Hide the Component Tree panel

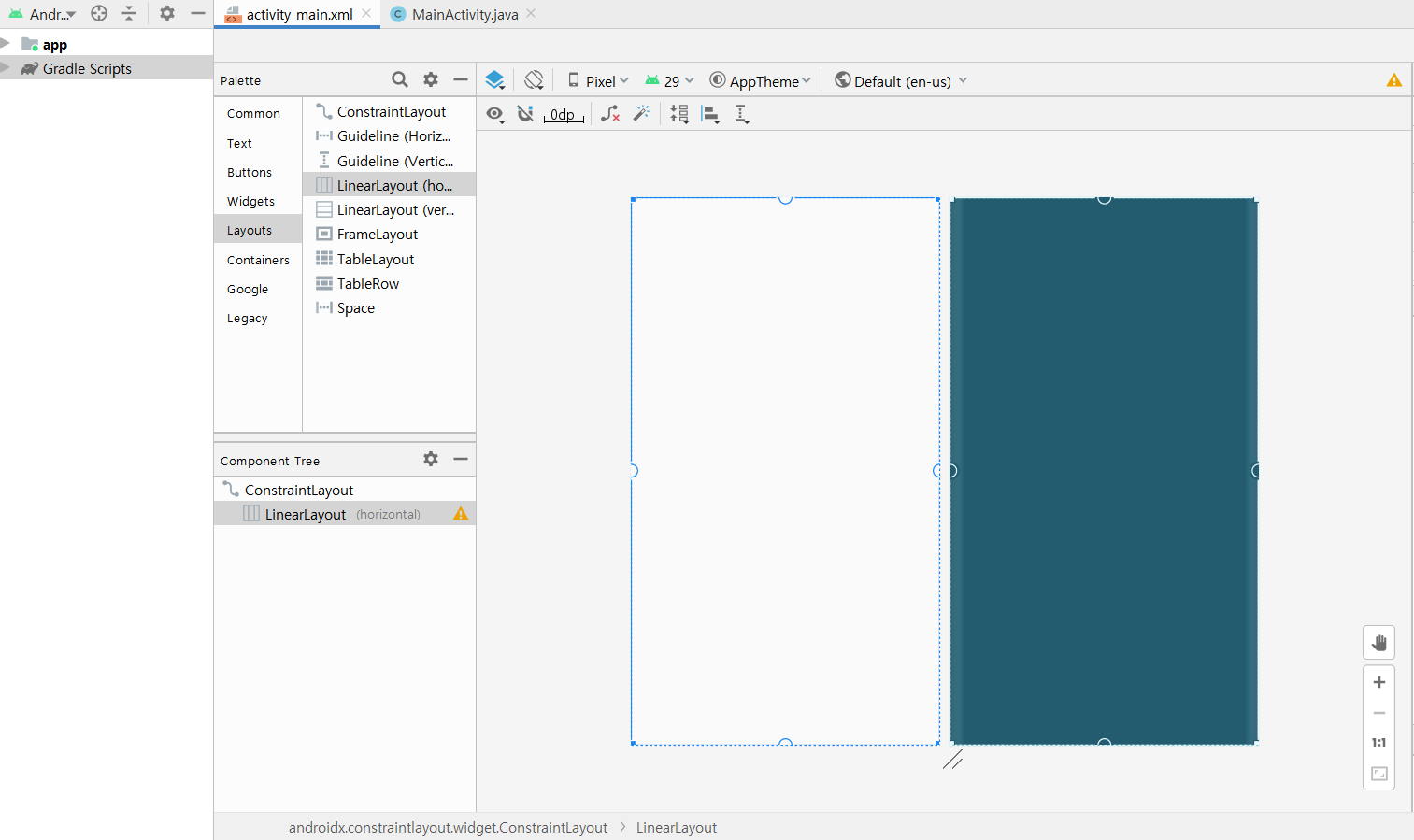[461, 459]
